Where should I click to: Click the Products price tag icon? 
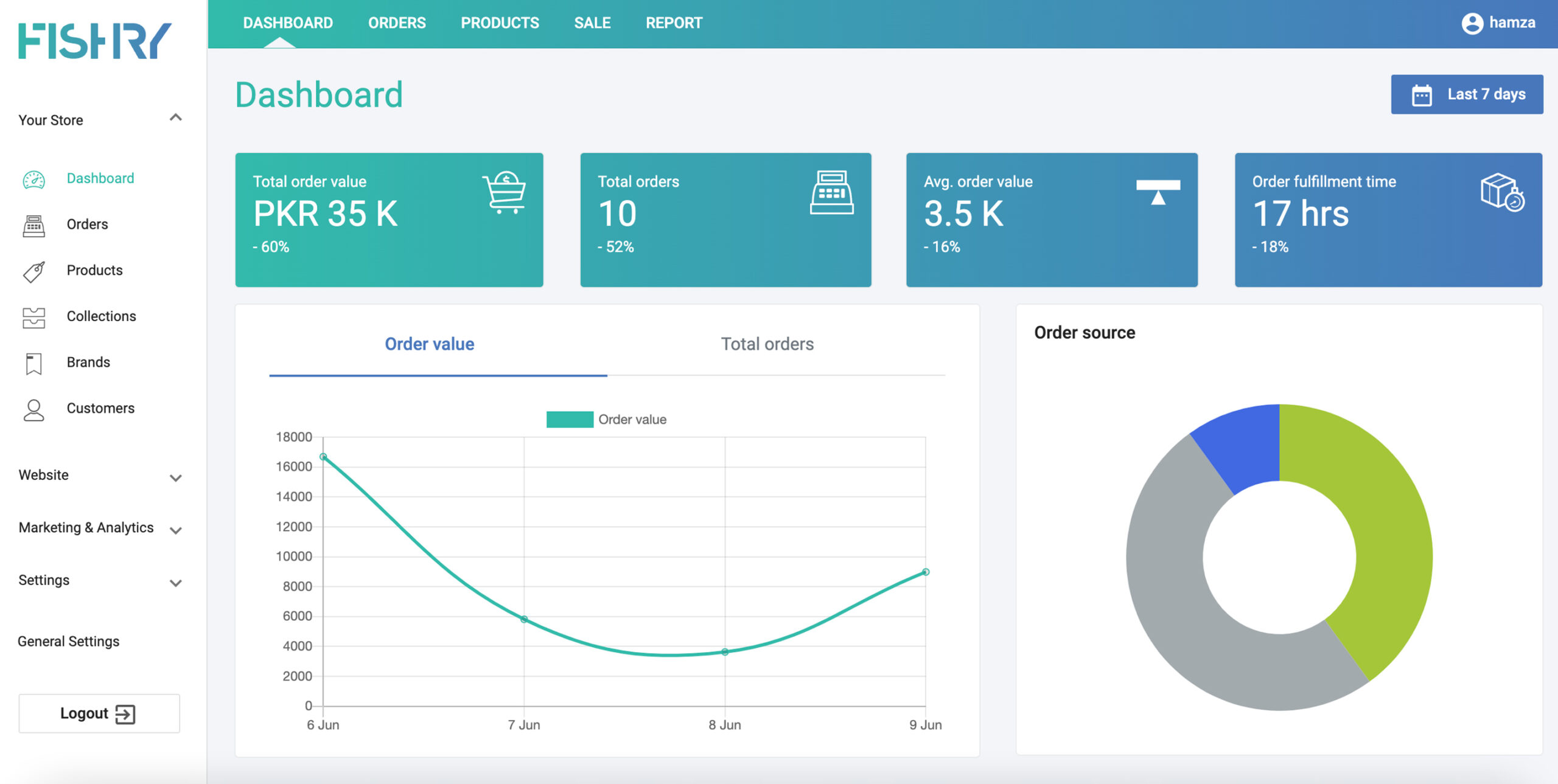coord(33,271)
